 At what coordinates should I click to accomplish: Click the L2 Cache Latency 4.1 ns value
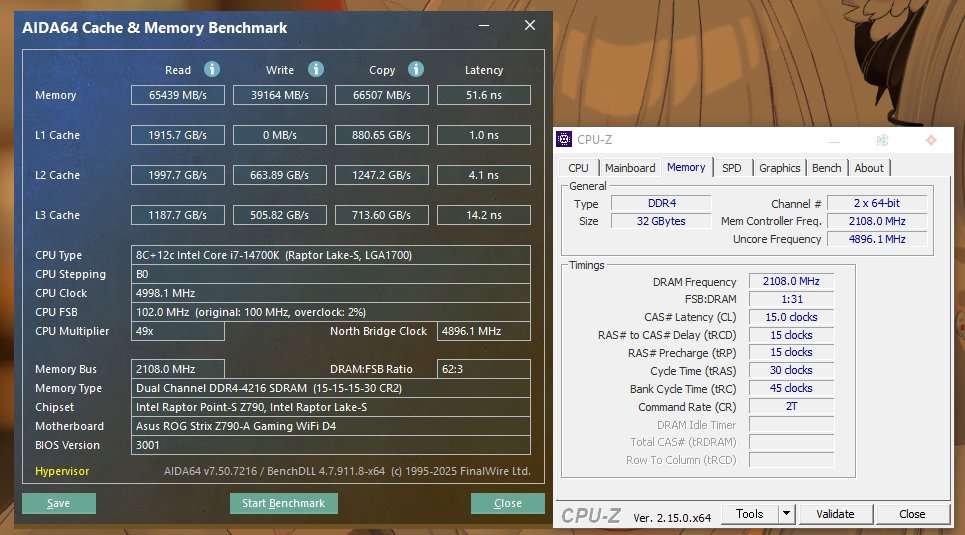(484, 175)
